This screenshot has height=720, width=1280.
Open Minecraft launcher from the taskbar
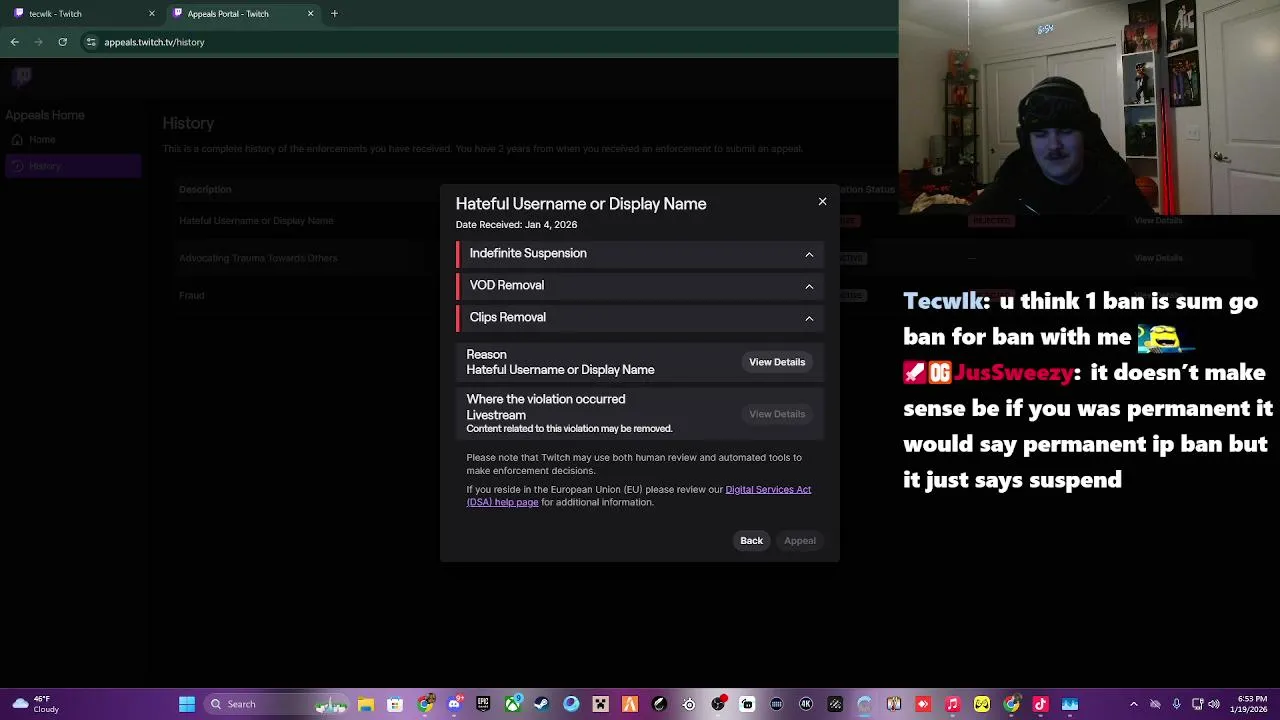600,704
